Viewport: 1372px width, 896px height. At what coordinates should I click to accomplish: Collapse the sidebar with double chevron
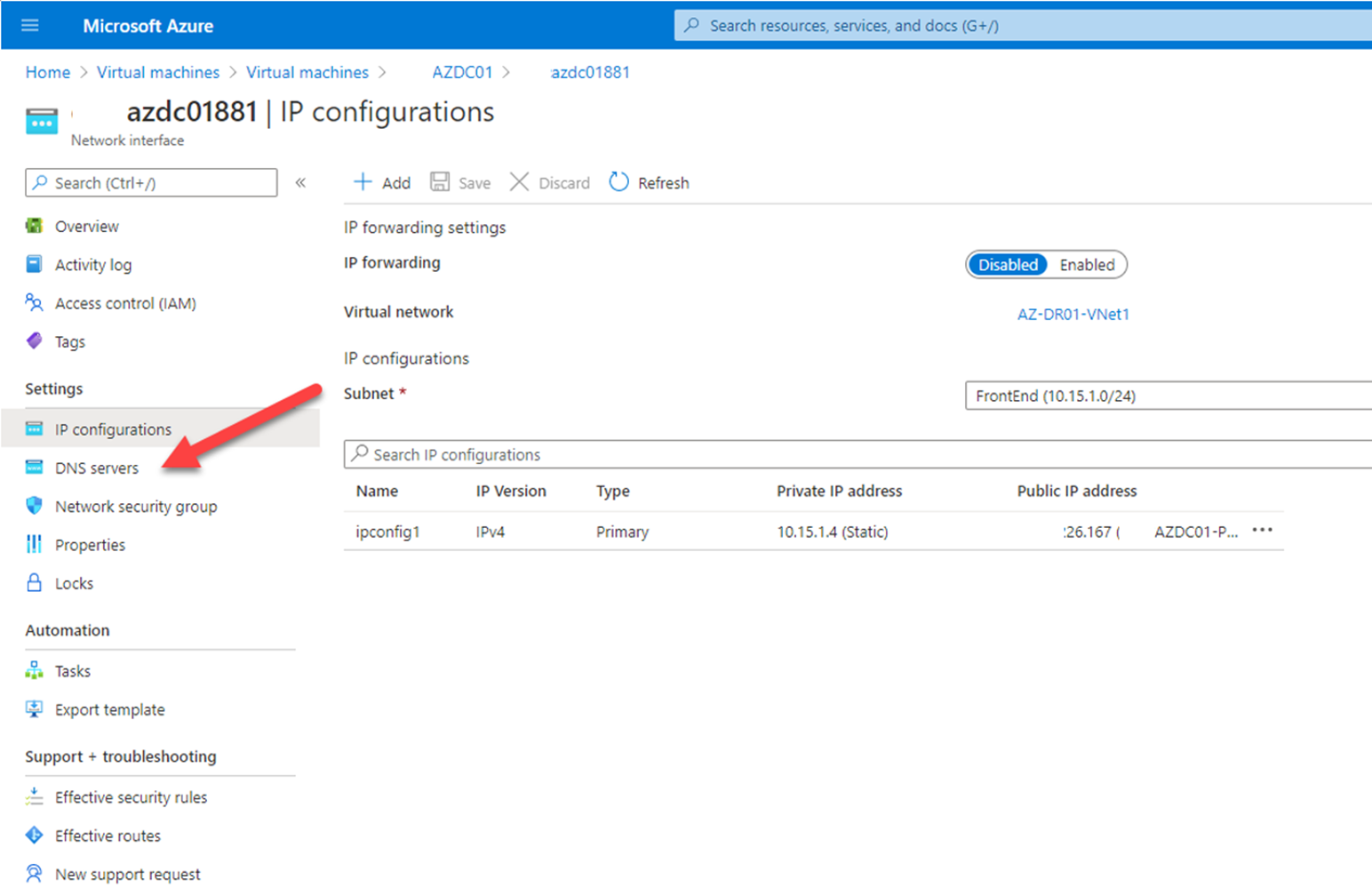coord(300,182)
